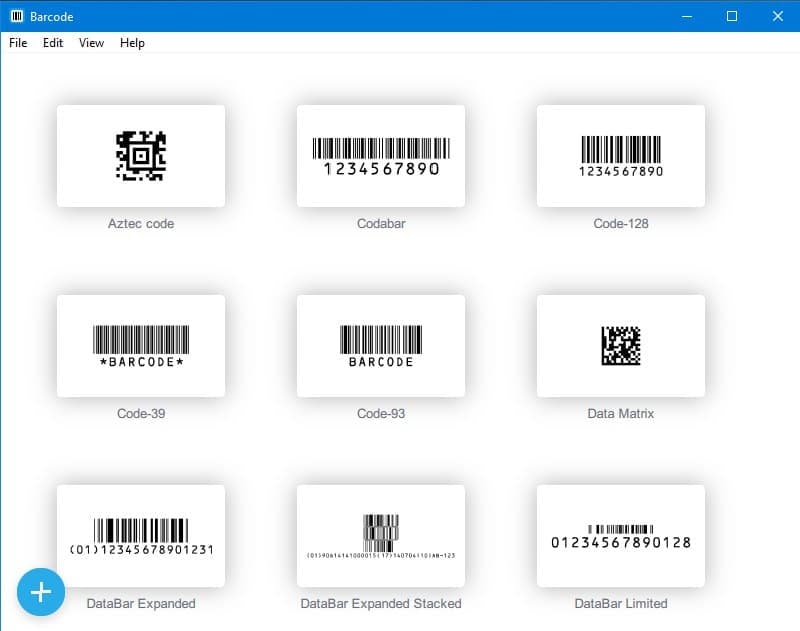Open the DataBar Expanded Stacked tile
The height and width of the screenshot is (631, 800).
click(x=381, y=536)
